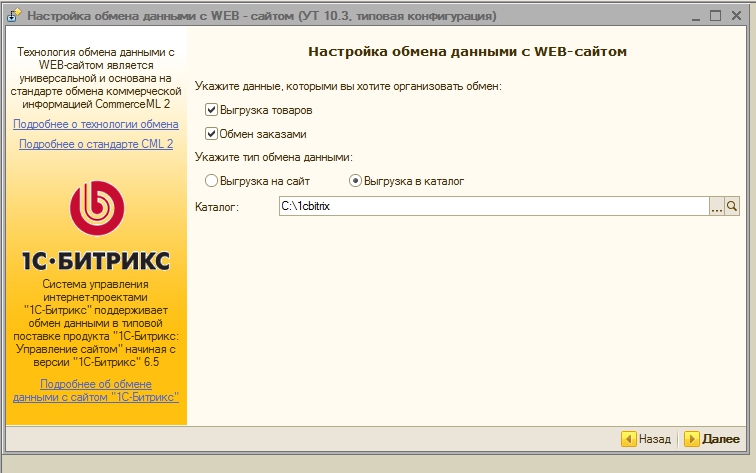The width and height of the screenshot is (756, 473).
Task: Open link Подробнее об обмене данными с сайтом
Action: (x=95, y=391)
